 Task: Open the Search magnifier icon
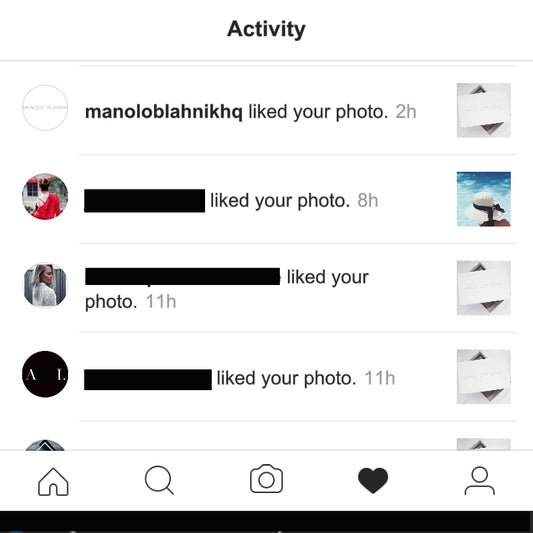point(159,480)
